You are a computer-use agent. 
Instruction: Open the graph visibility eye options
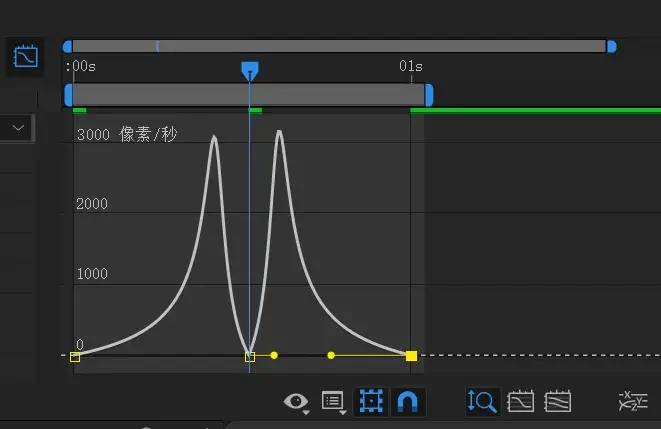click(x=297, y=402)
